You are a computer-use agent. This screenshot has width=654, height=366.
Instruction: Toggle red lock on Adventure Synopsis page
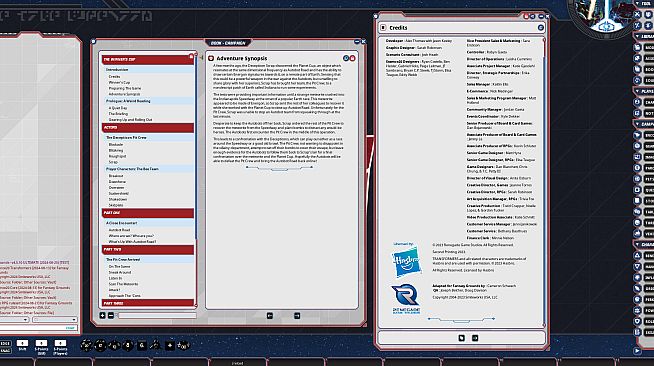(352, 58)
